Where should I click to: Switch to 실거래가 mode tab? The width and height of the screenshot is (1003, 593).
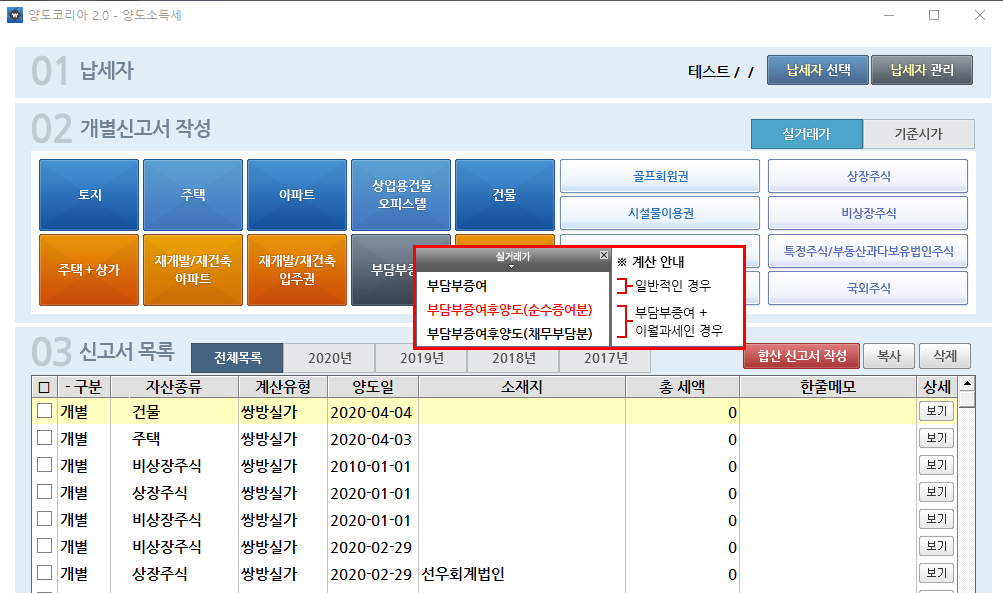pos(807,134)
